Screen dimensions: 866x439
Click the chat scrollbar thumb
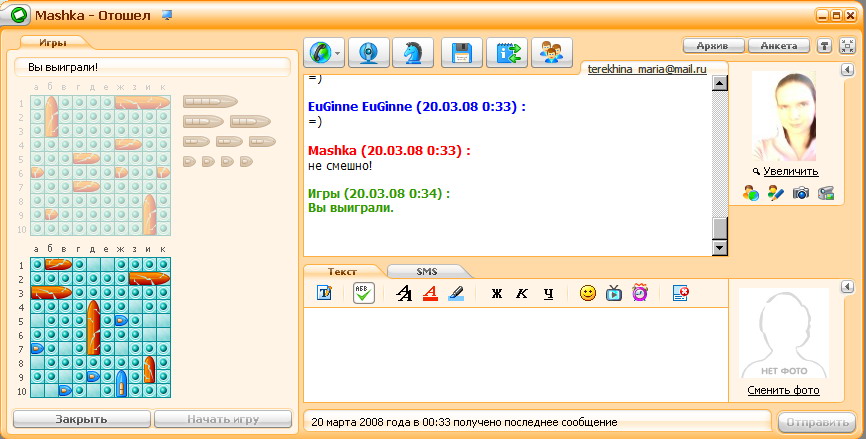[719, 228]
